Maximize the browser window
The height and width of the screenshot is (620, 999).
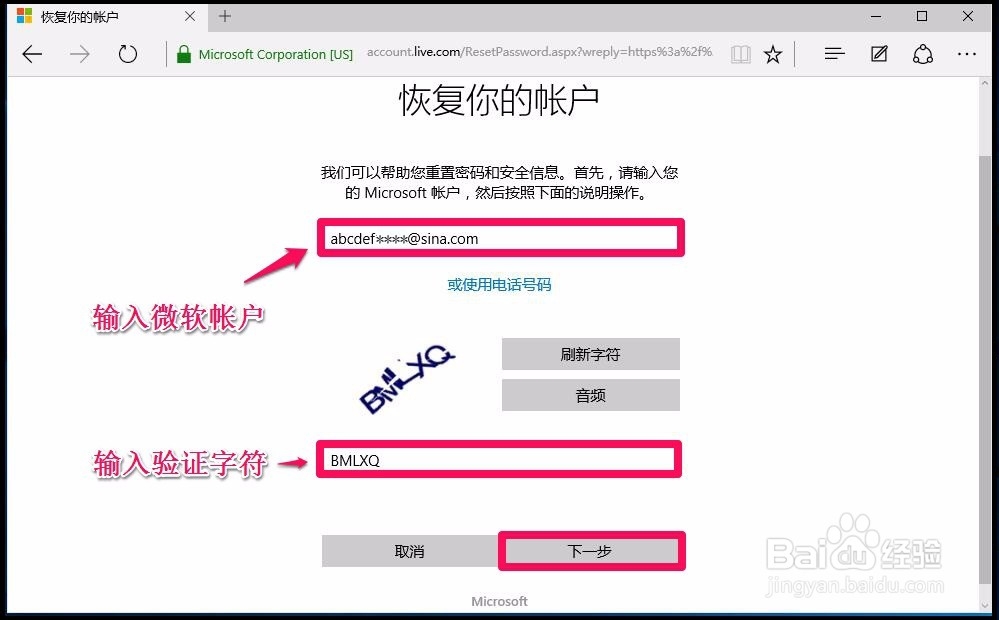tap(921, 16)
